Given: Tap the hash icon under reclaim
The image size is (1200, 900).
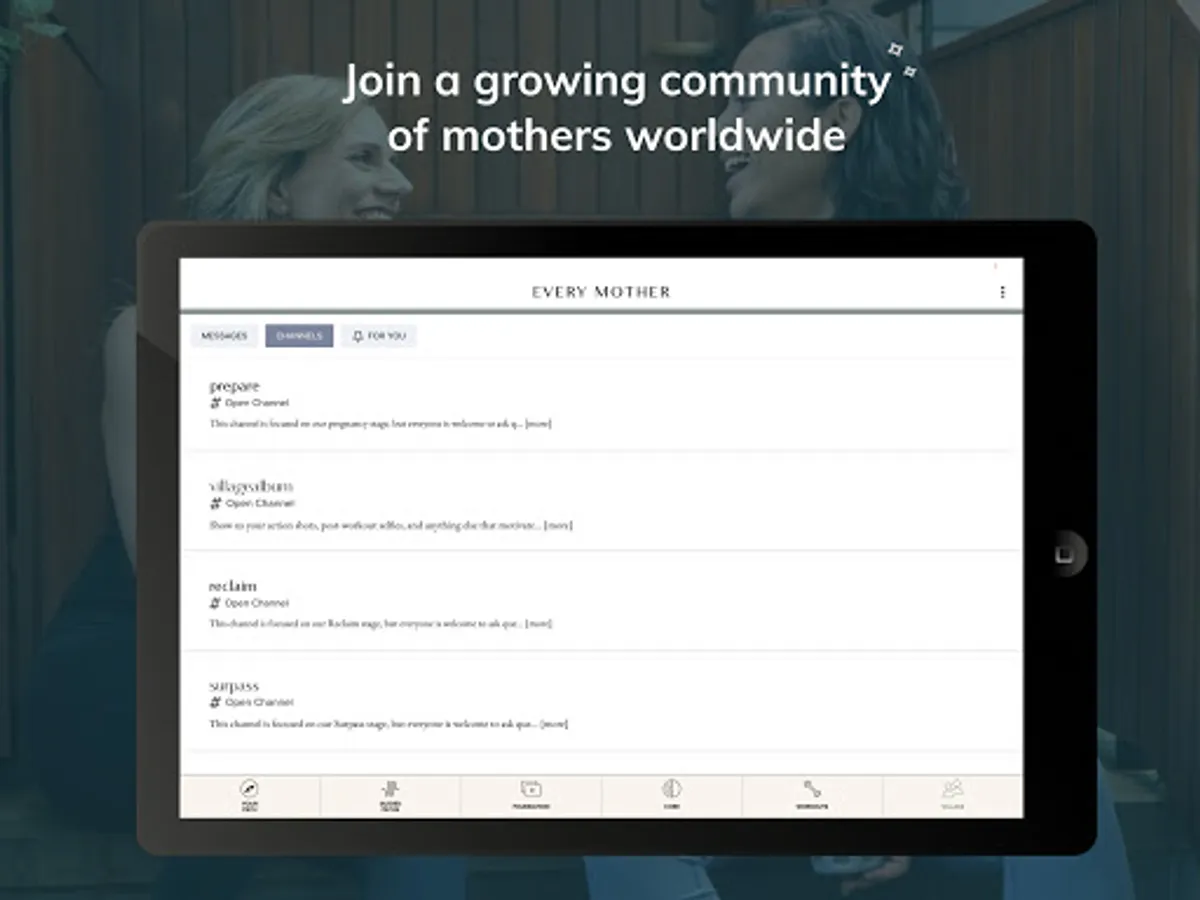Looking at the screenshot, I should 215,603.
